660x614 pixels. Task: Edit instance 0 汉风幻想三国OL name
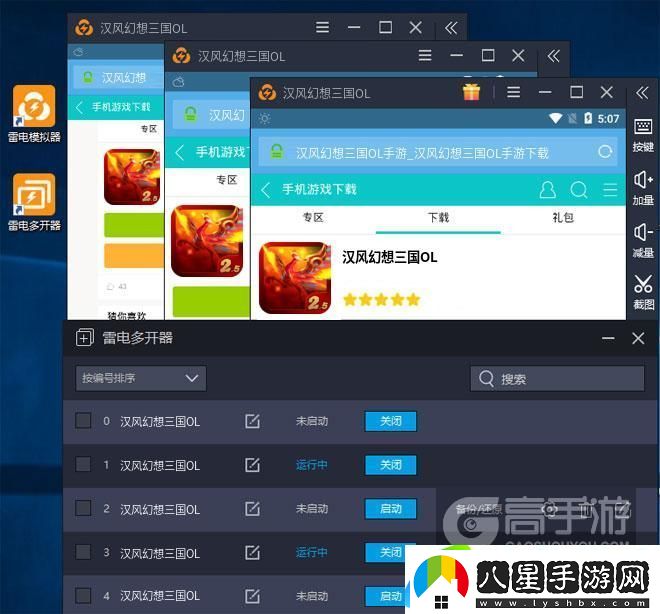252,421
